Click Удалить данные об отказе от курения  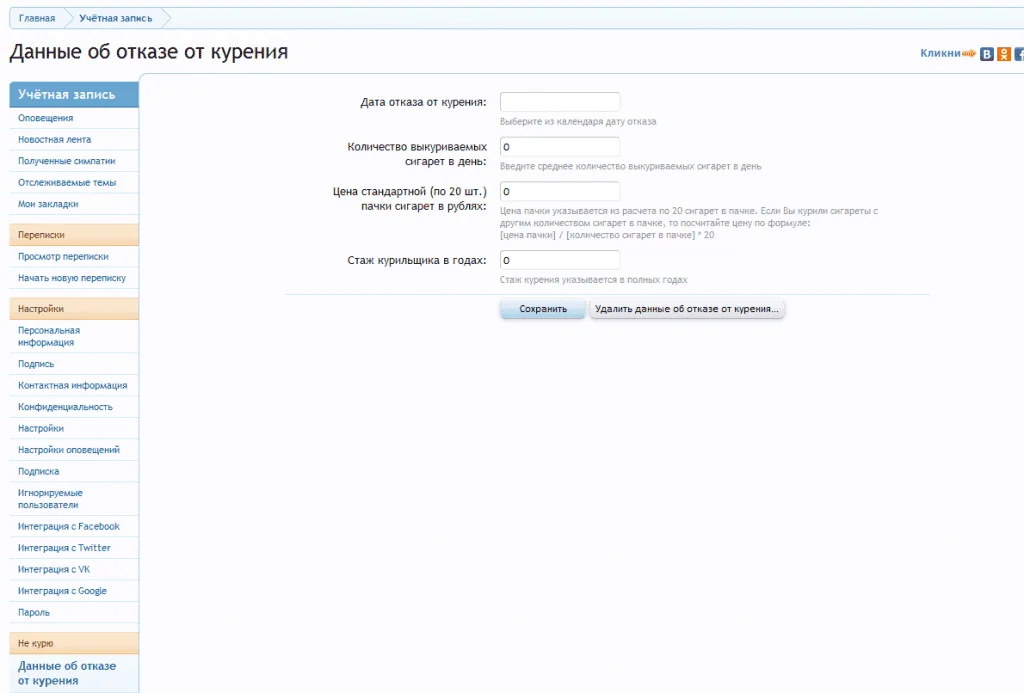click(686, 310)
